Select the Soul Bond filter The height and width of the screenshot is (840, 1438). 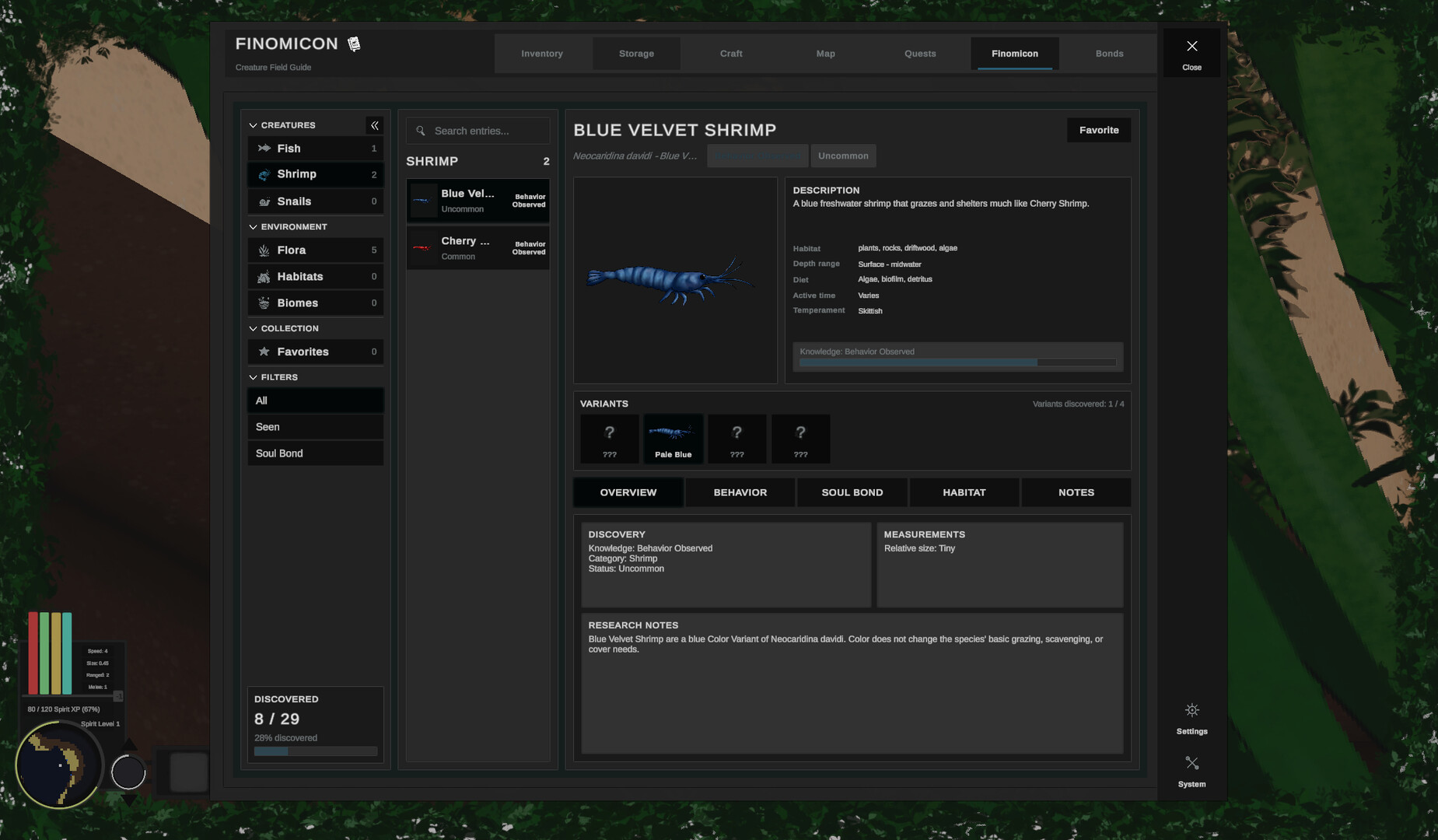point(315,453)
